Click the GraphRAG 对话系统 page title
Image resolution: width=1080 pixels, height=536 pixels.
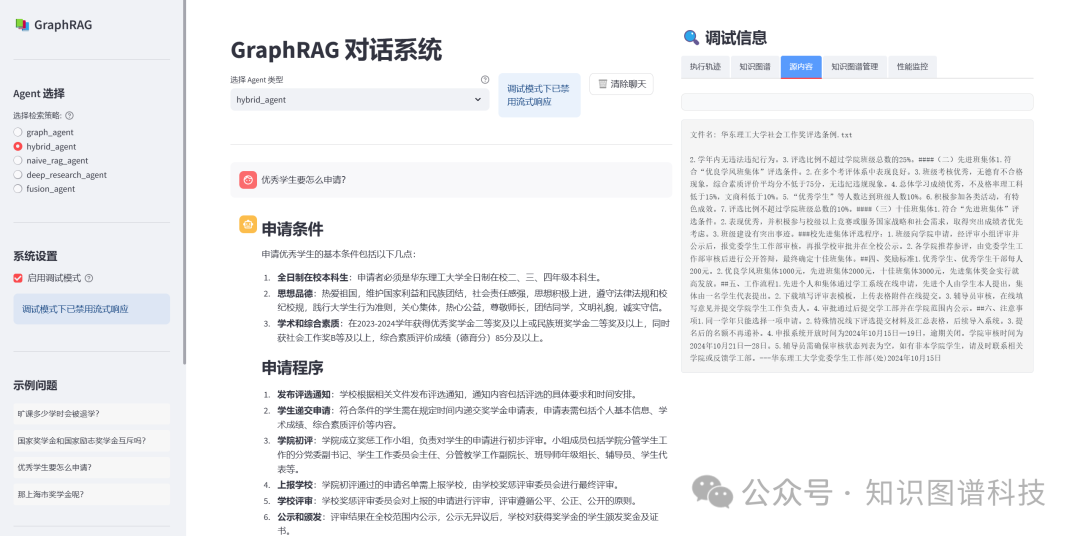point(336,50)
